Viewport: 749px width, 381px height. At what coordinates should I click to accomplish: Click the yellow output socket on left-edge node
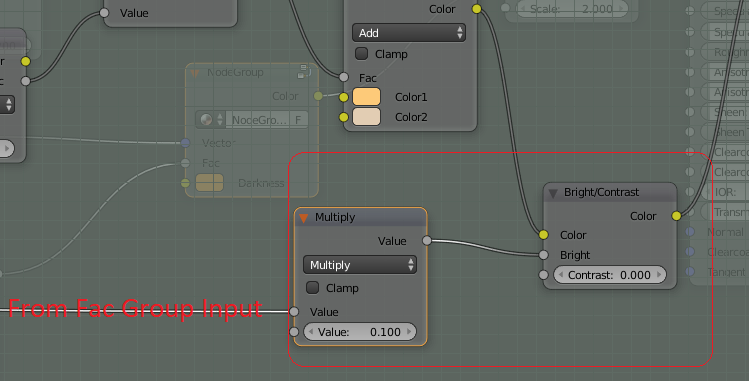26,61
